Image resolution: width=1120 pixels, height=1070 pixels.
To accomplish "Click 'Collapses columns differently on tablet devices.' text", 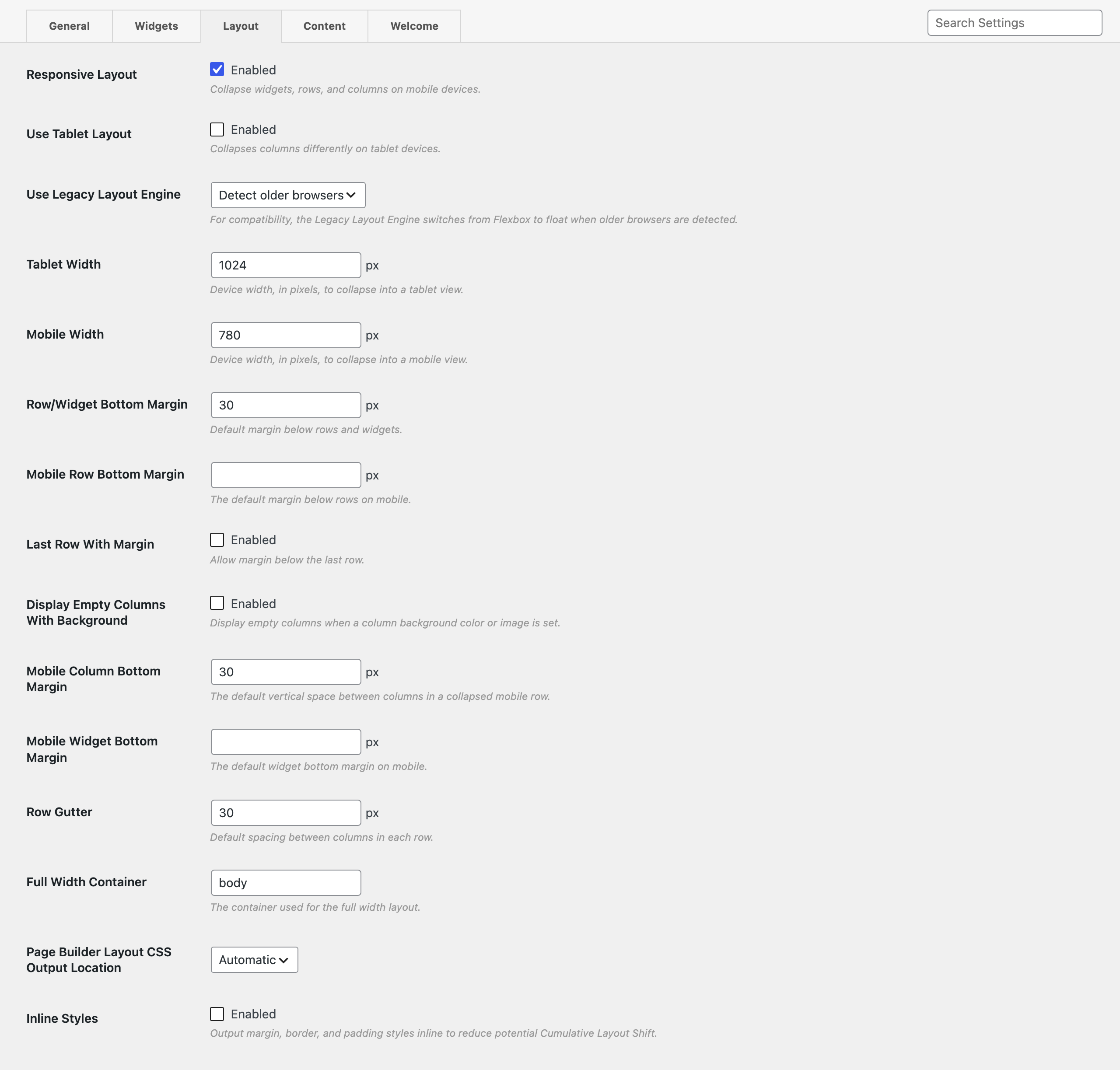I will [x=325, y=149].
